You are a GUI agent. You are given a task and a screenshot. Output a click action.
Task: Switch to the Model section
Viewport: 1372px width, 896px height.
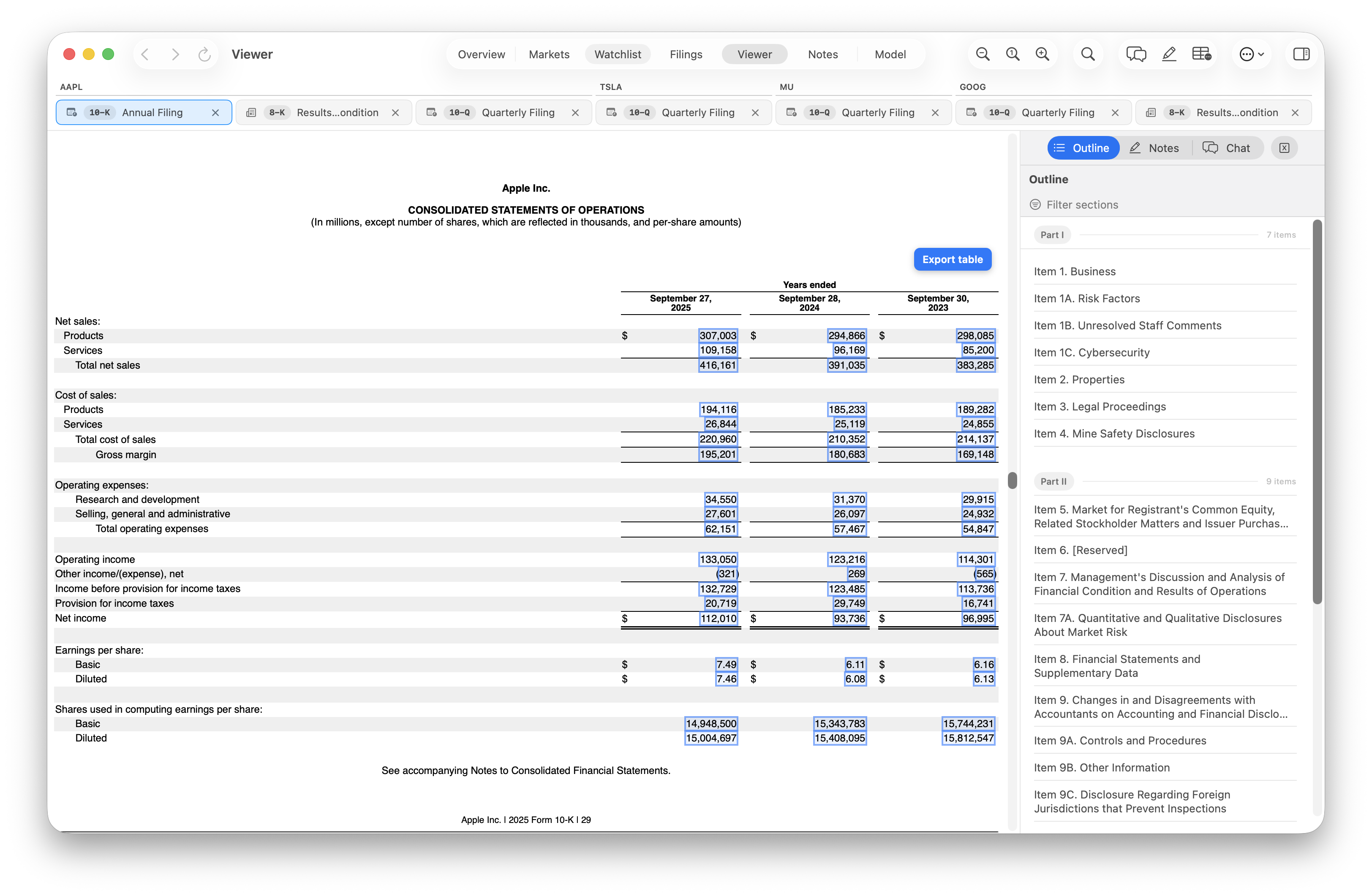pos(890,54)
